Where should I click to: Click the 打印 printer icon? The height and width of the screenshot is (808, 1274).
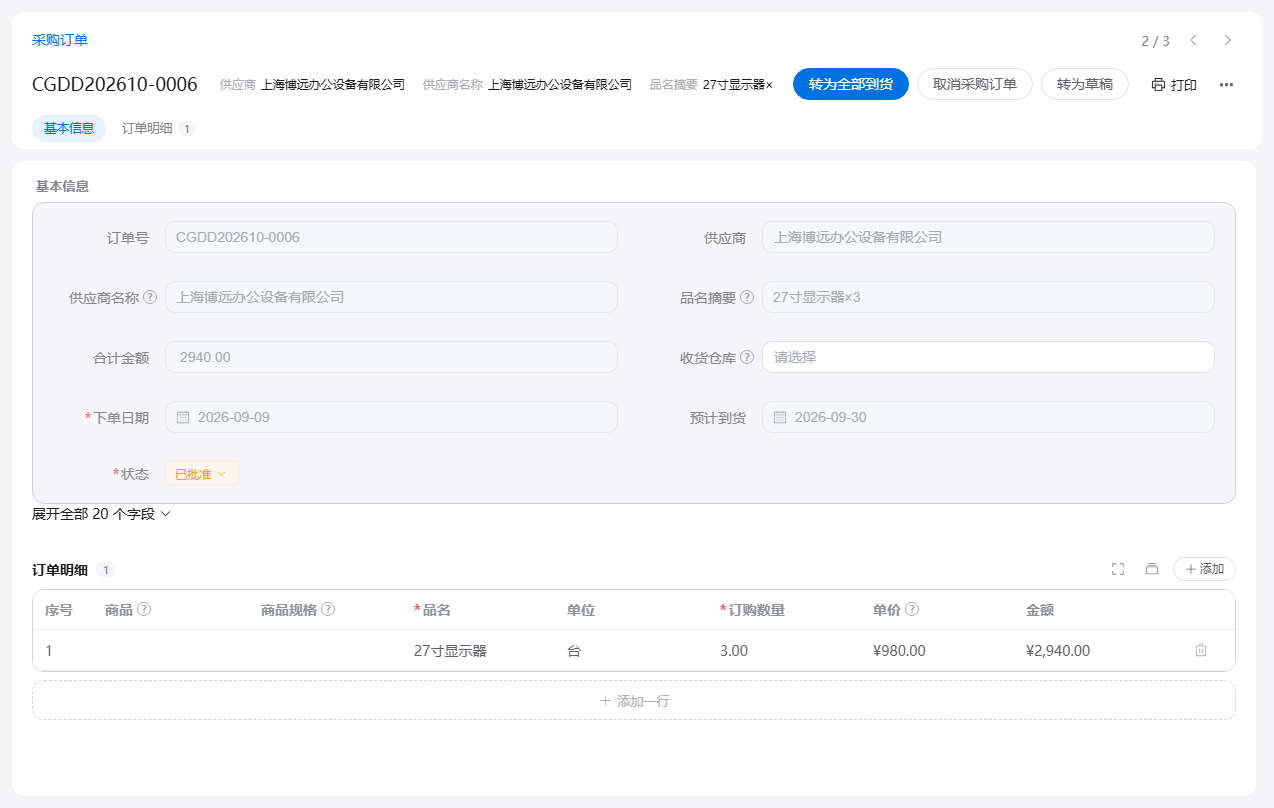click(1158, 85)
